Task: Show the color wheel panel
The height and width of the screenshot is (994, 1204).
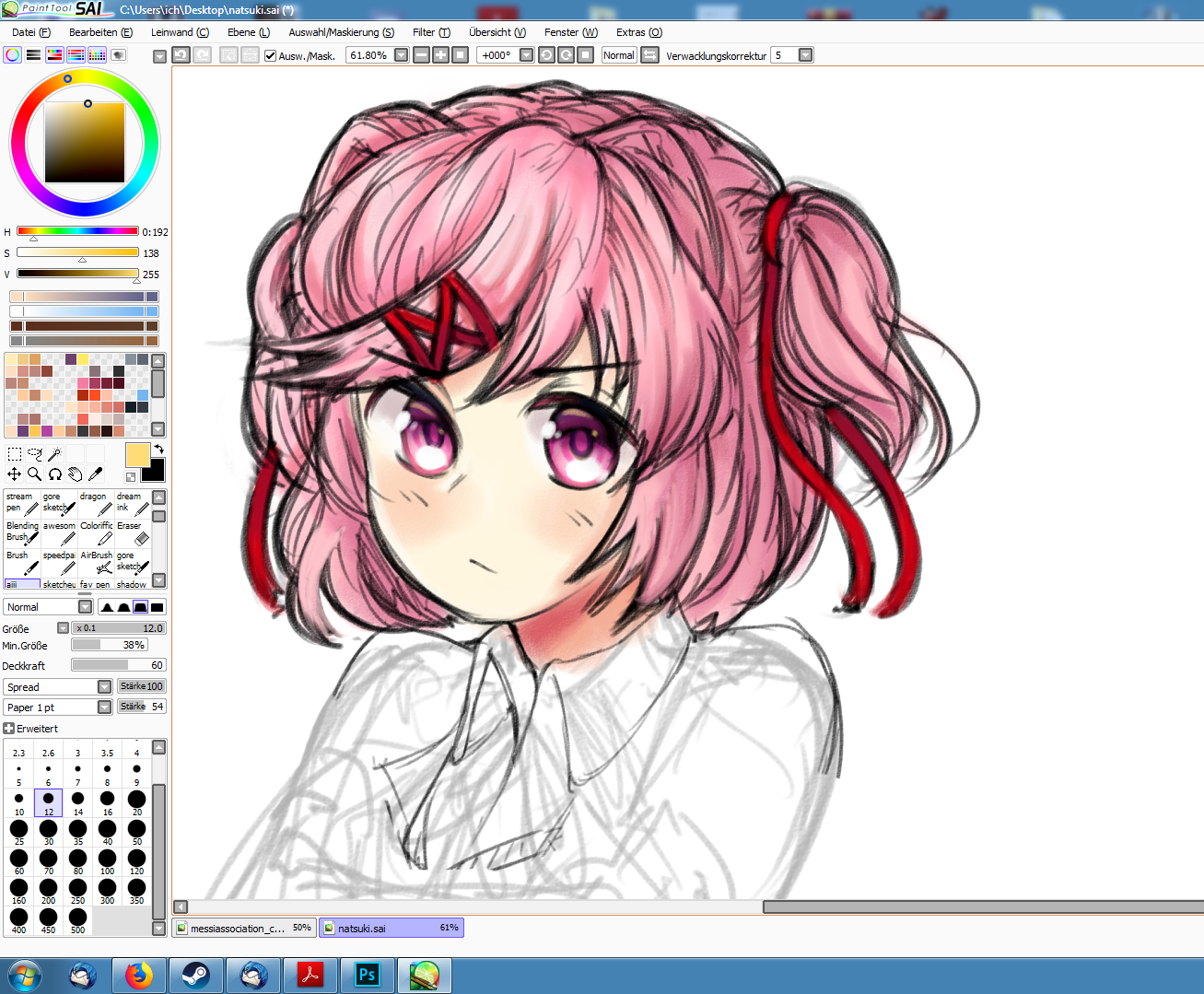Action: [13, 55]
